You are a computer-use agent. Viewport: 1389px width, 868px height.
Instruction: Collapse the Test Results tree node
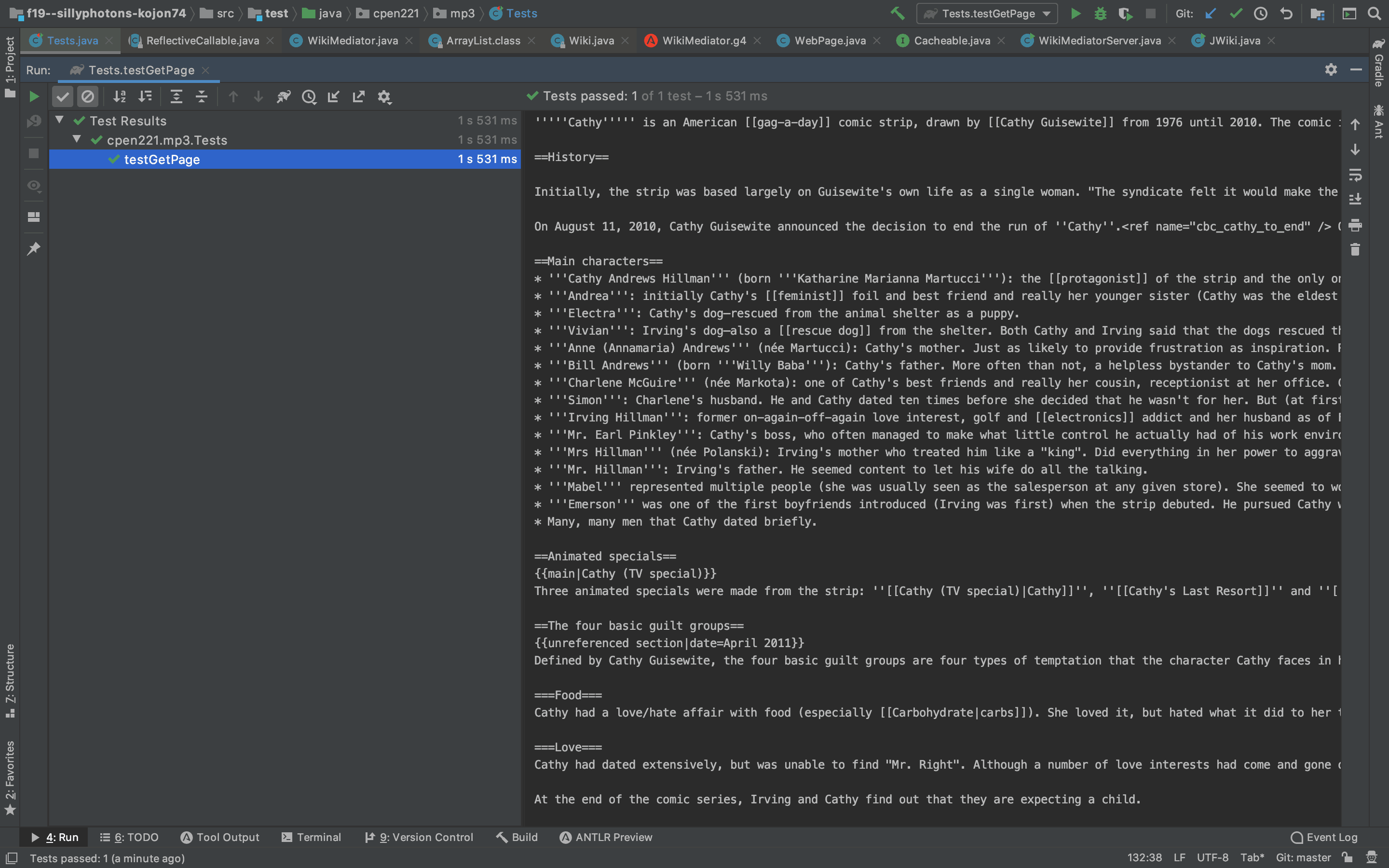pos(59,121)
